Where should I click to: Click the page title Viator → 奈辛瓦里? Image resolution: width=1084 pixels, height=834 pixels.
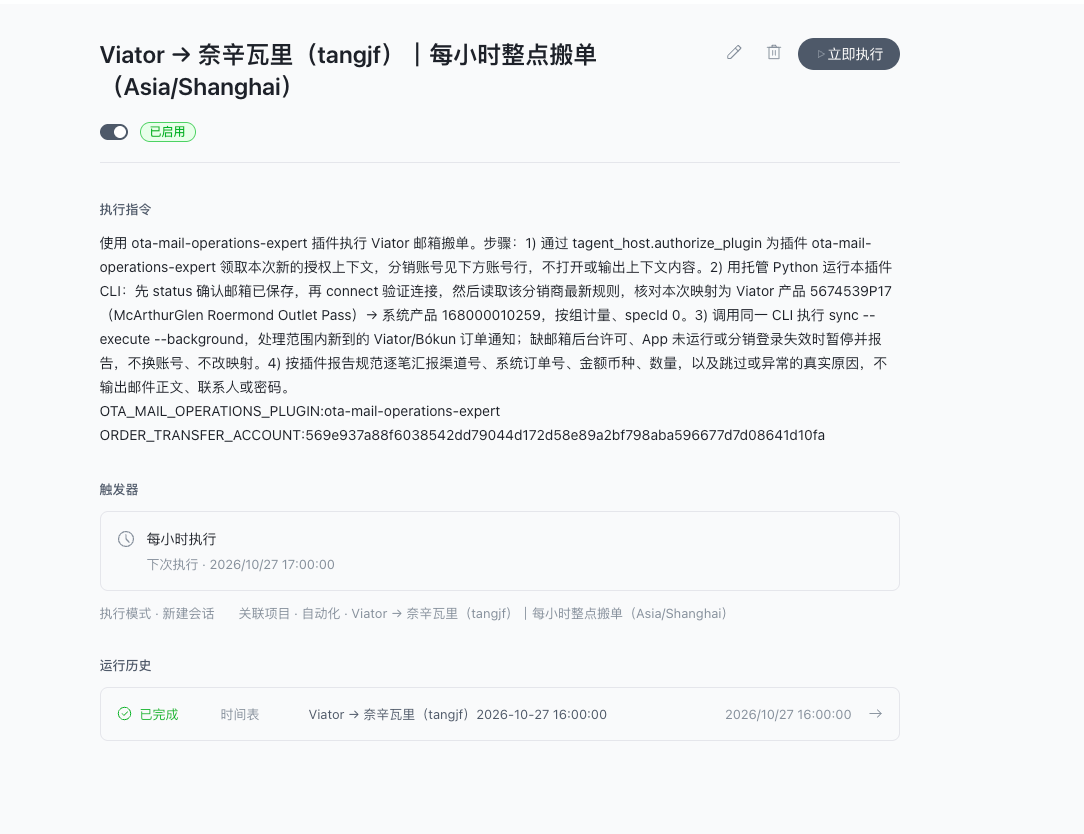pyautogui.click(x=348, y=71)
